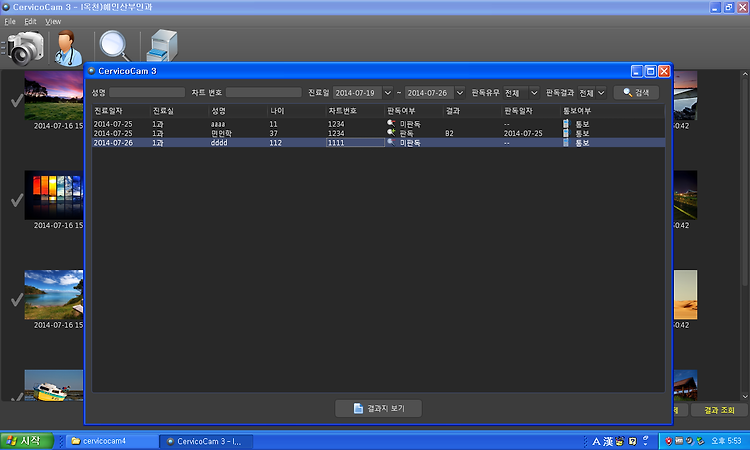Open the Edit menu

[30, 22]
